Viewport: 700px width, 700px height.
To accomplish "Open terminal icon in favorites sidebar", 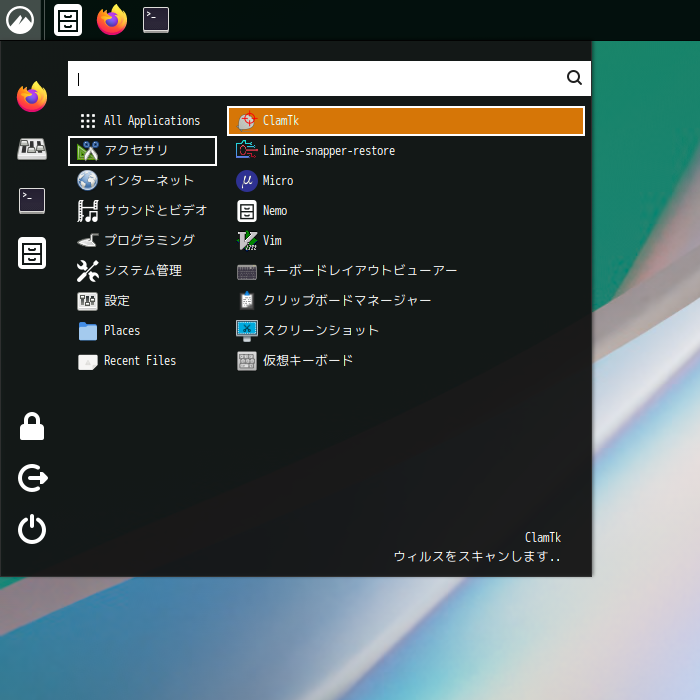I will pos(32,200).
